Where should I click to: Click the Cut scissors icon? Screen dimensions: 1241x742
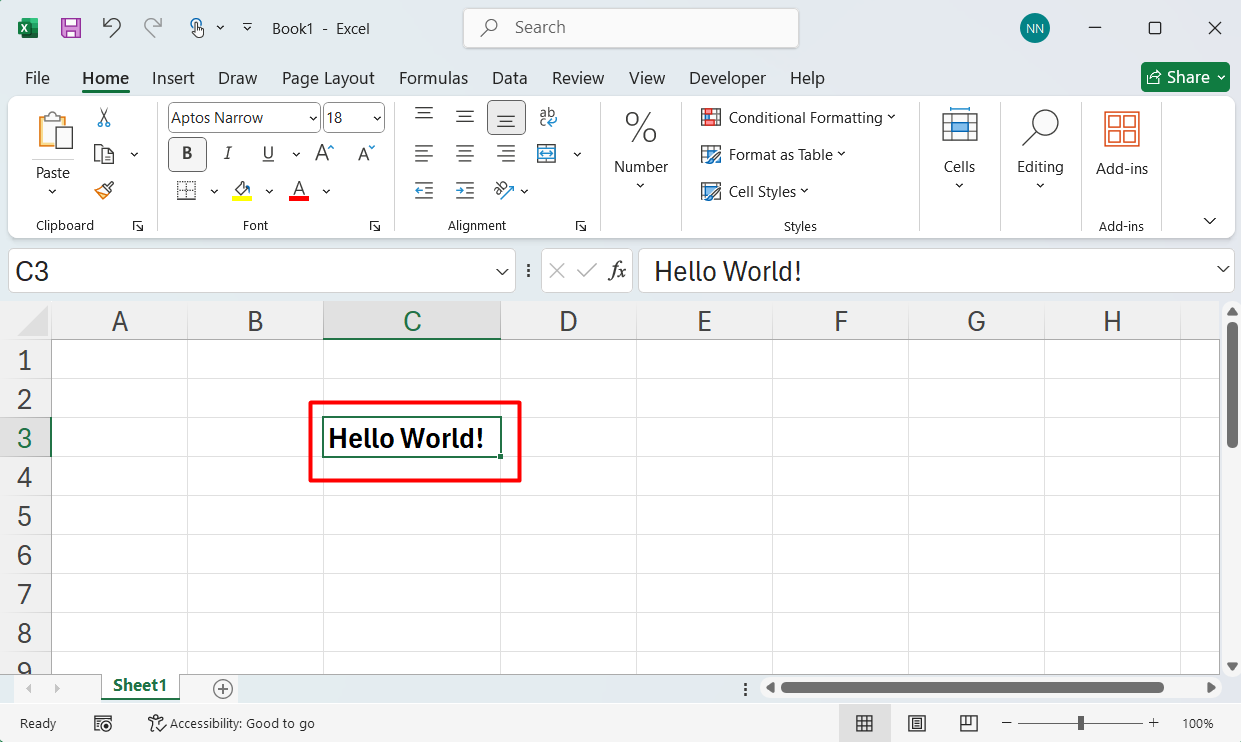pos(104,118)
